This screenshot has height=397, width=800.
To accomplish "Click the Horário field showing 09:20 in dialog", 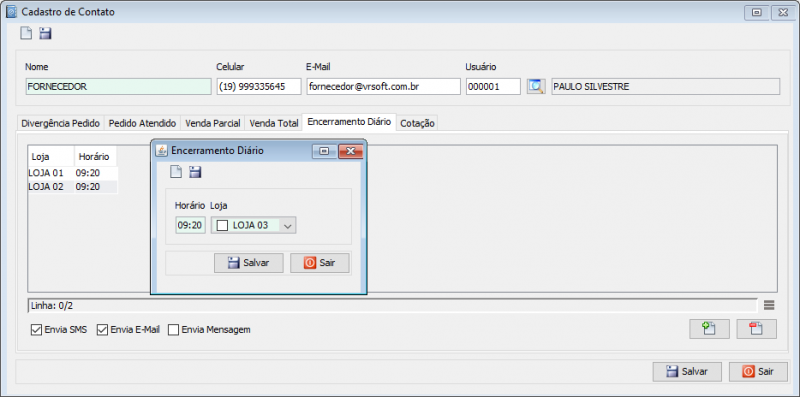I will click(x=190, y=226).
